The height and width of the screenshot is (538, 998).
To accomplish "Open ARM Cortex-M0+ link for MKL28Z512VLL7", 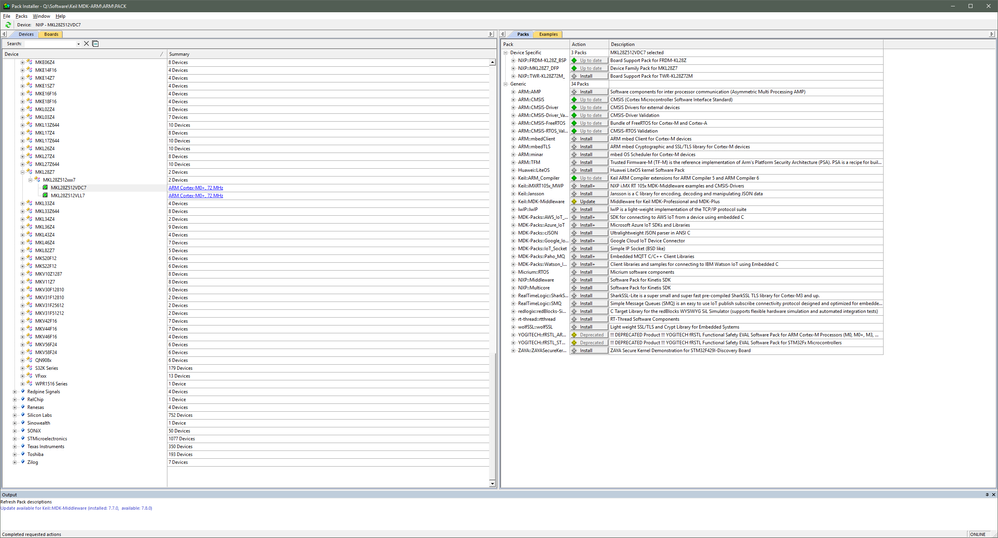I will pyautogui.click(x=195, y=195).
